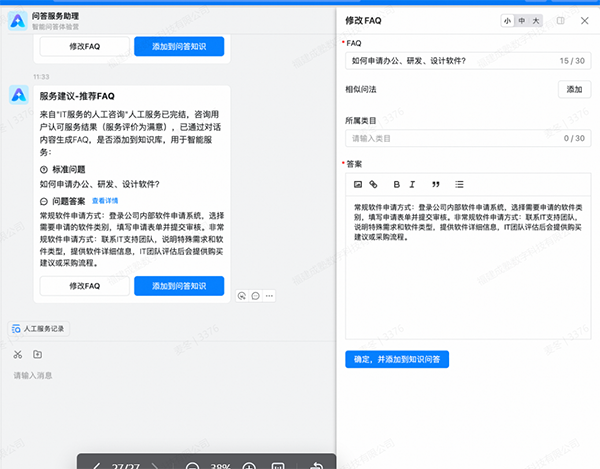
Task: Click 修改FAQ under the 服务建议-推荐FAQ message
Action: [x=85, y=286]
